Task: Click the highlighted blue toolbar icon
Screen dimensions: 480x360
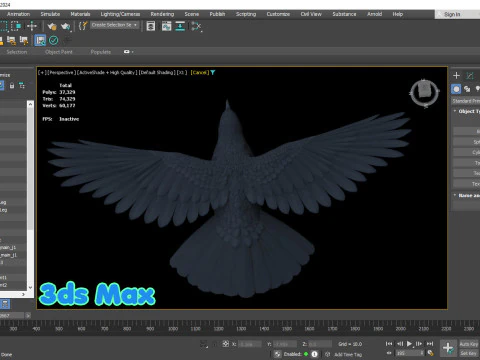Action: [x=40, y=40]
